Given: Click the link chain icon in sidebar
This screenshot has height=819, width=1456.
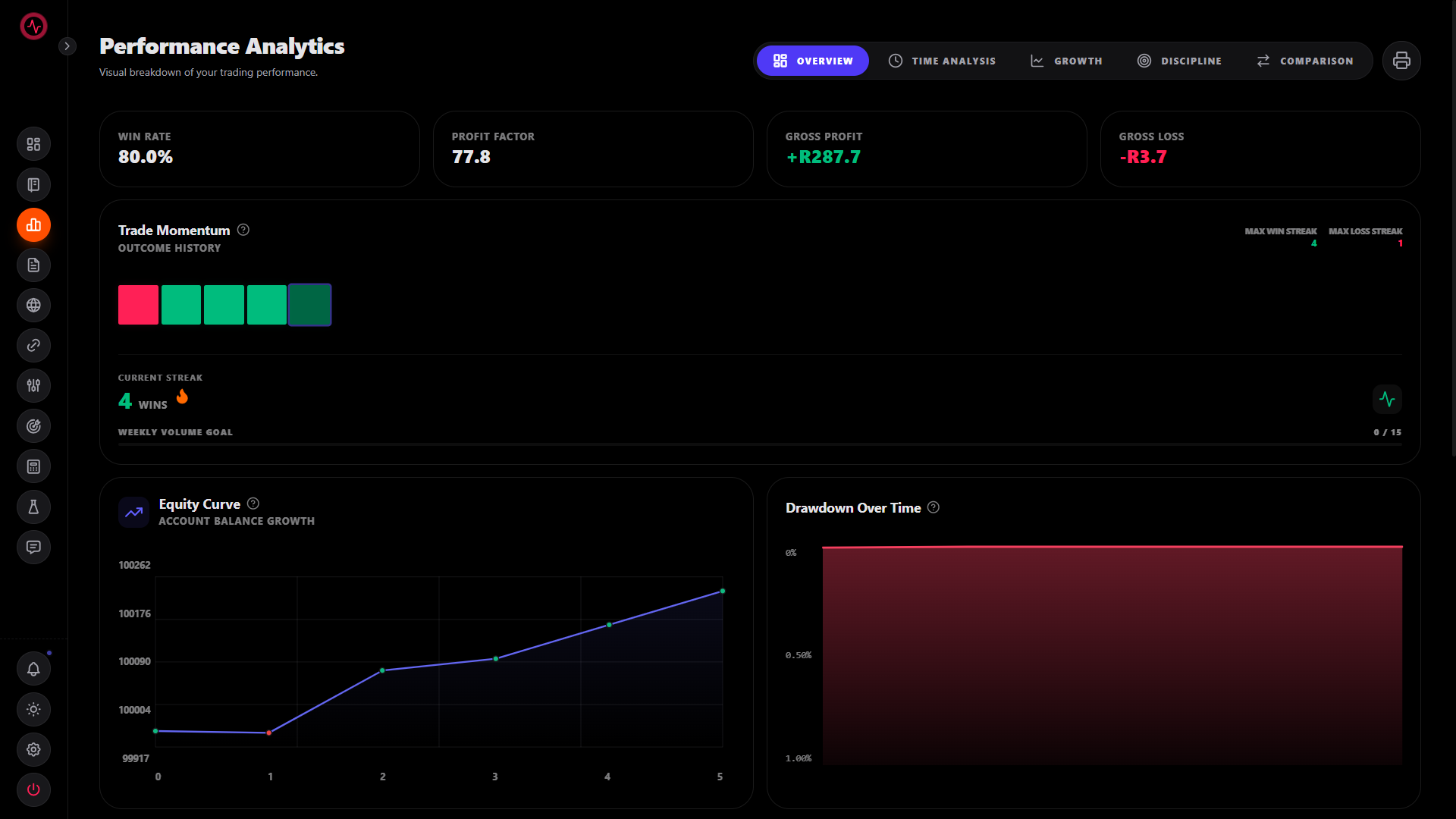Looking at the screenshot, I should click(33, 346).
